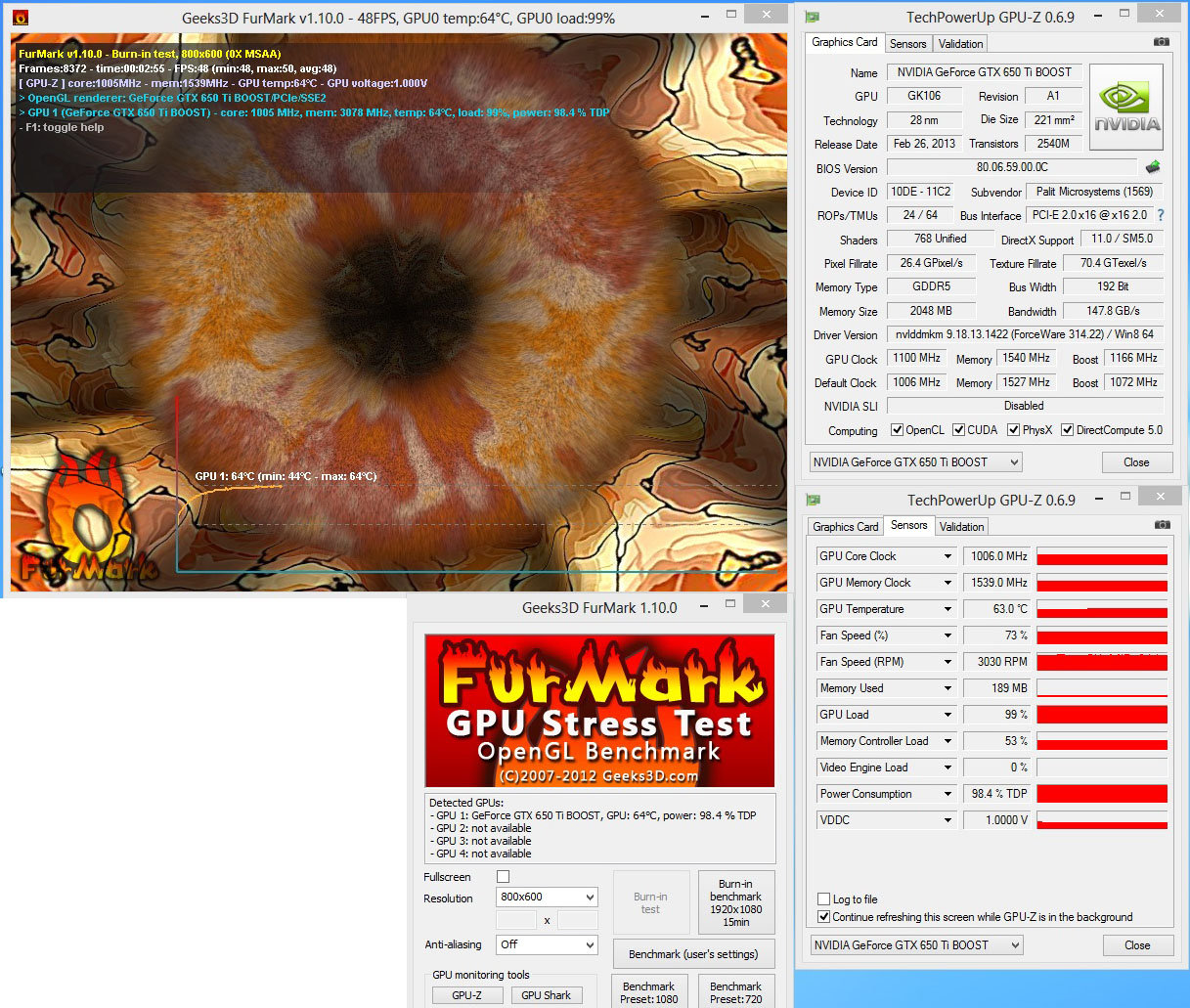The height and width of the screenshot is (1008, 1190).
Task: Click the NVIDIA logo in GPU-Z
Action: (1126, 107)
